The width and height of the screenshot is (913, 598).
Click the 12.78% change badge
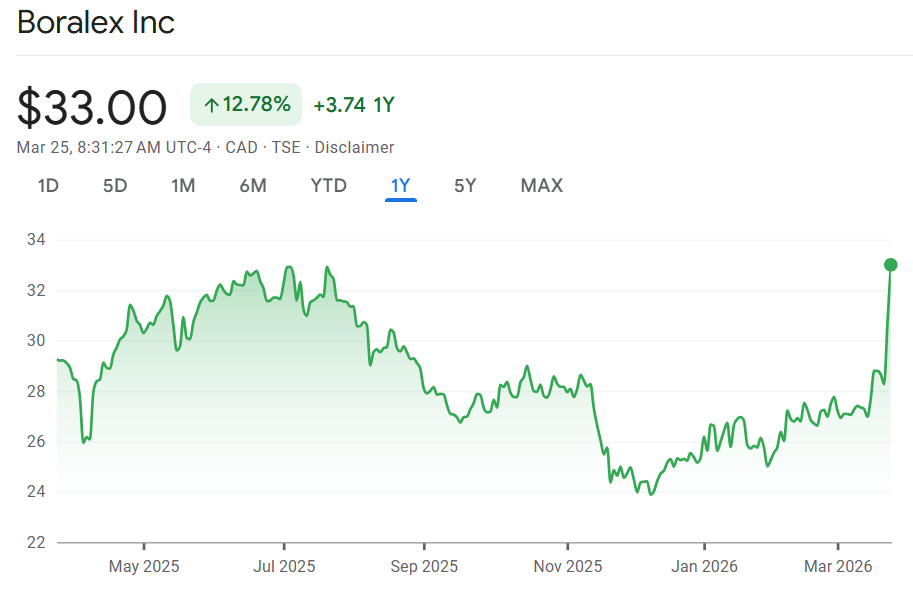tap(246, 105)
